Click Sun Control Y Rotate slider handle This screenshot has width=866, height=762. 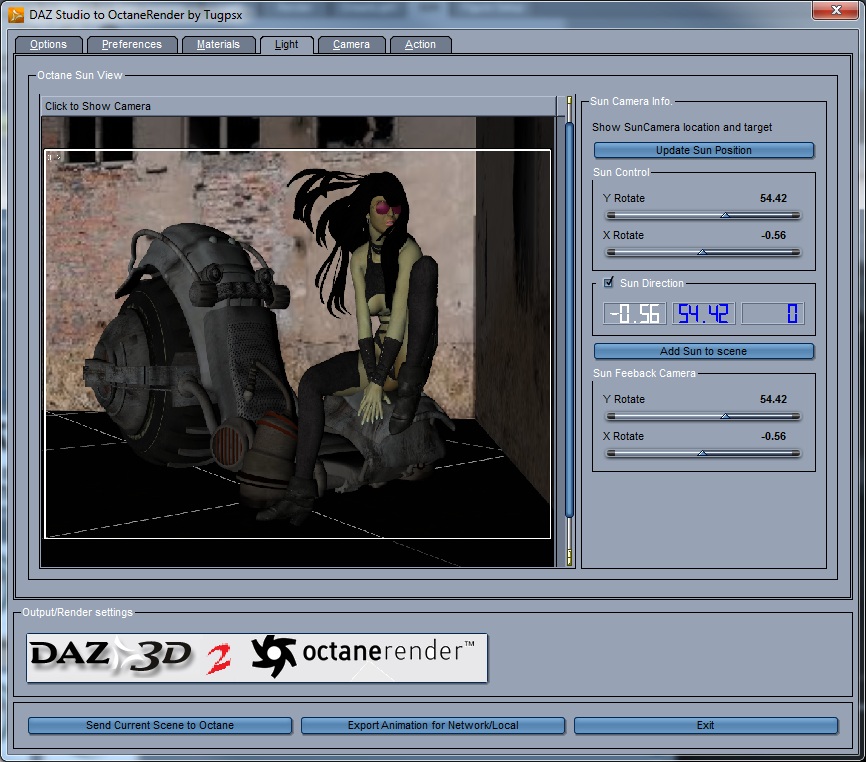point(725,215)
